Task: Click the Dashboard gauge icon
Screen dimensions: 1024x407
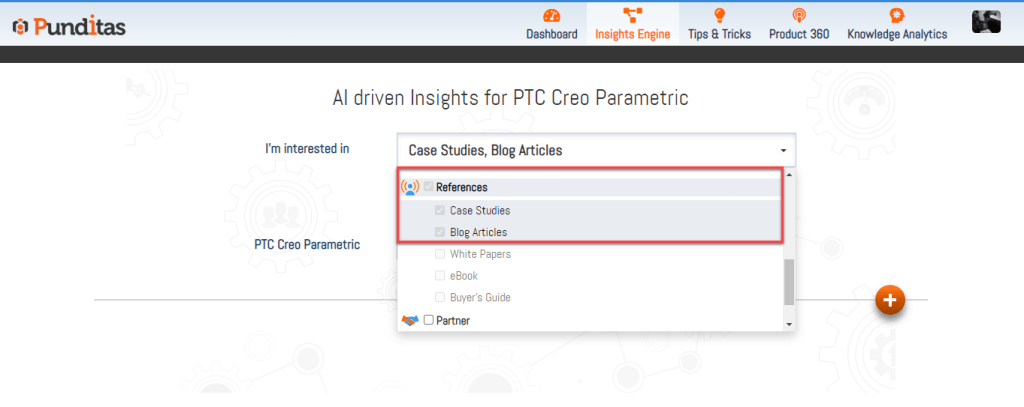Action: (551, 15)
